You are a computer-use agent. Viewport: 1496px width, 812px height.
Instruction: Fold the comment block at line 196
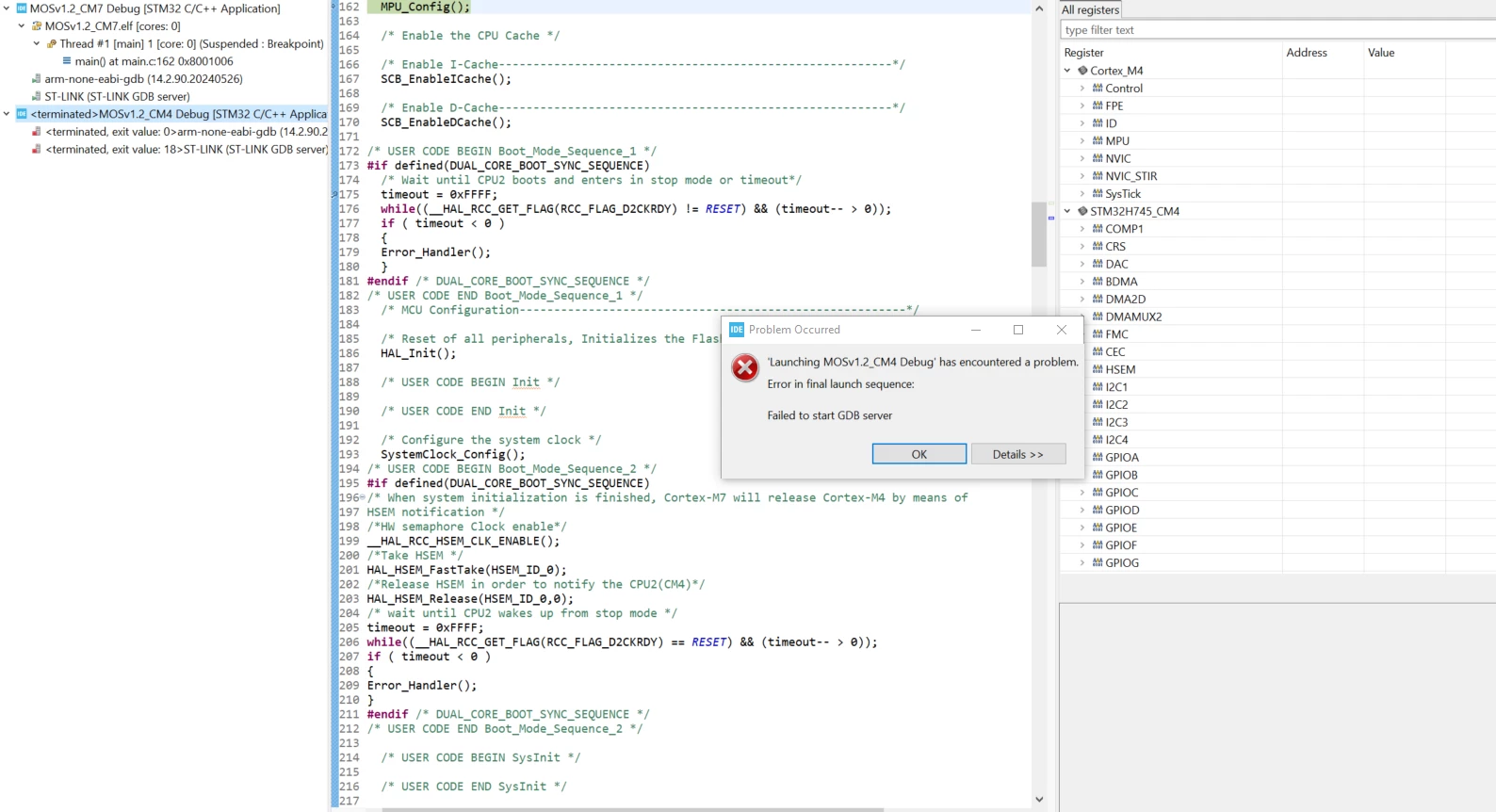pyautogui.click(x=362, y=497)
